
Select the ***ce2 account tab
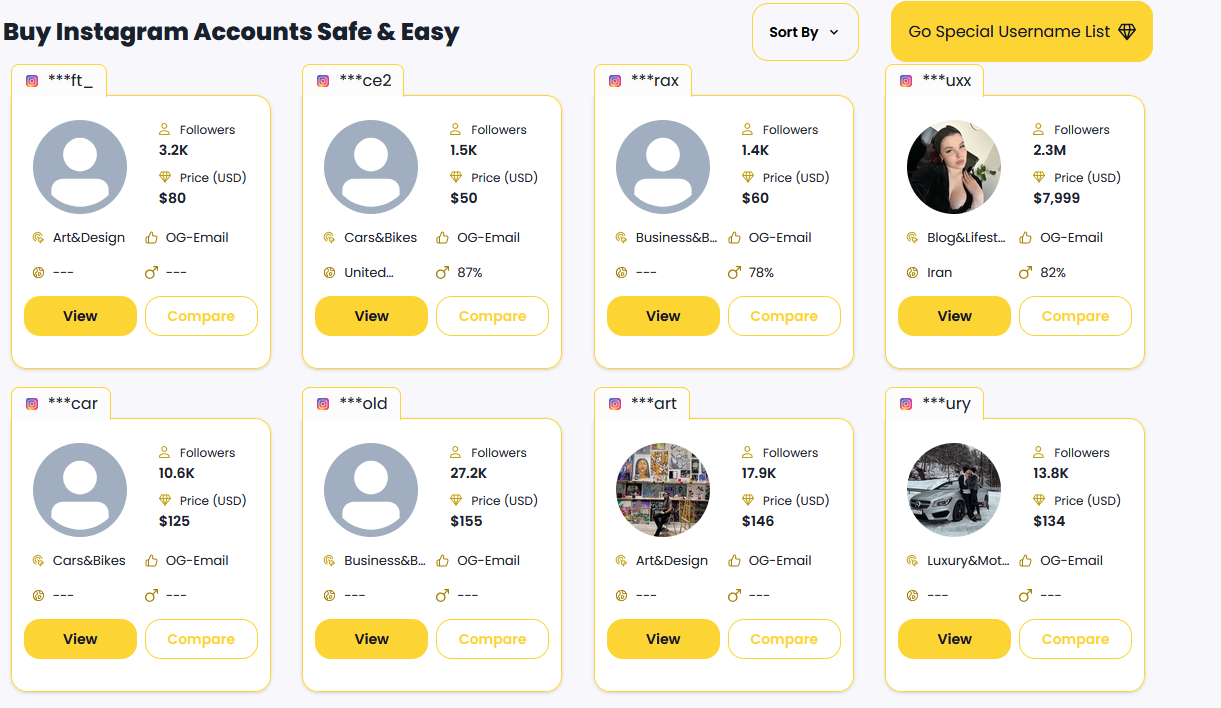coord(364,81)
